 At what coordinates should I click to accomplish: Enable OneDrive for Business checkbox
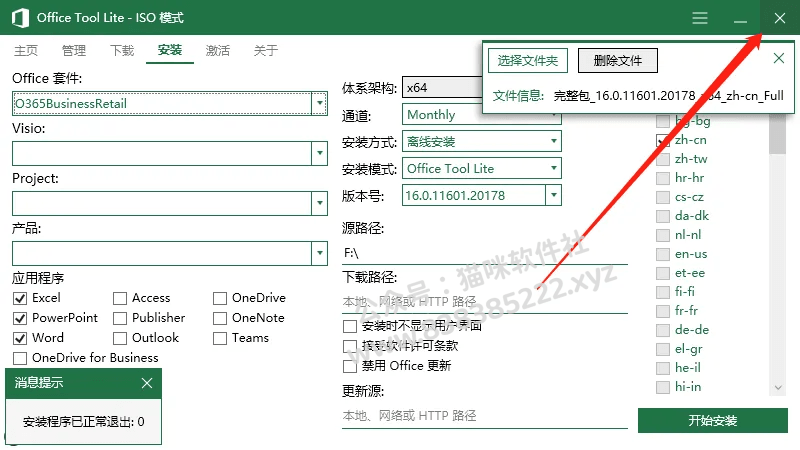click(20, 358)
